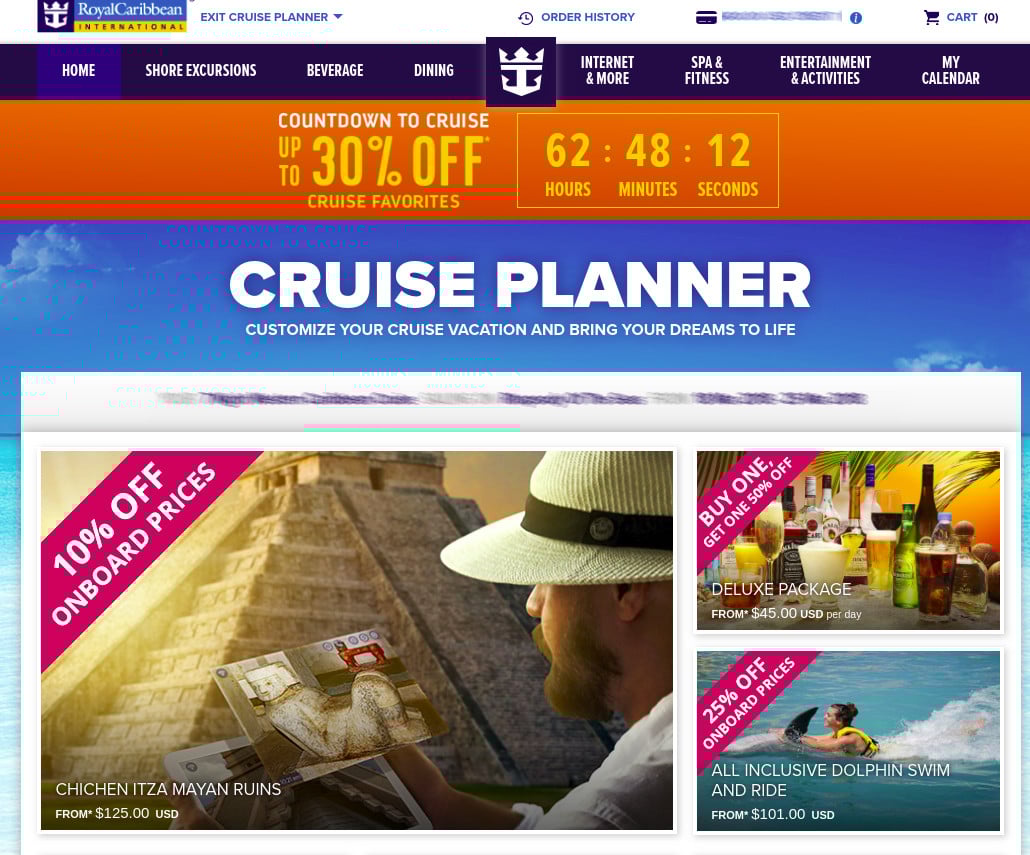1030x855 pixels.
Task: Expand the Exit Cruise Planner dropdown arrow
Action: [x=338, y=16]
